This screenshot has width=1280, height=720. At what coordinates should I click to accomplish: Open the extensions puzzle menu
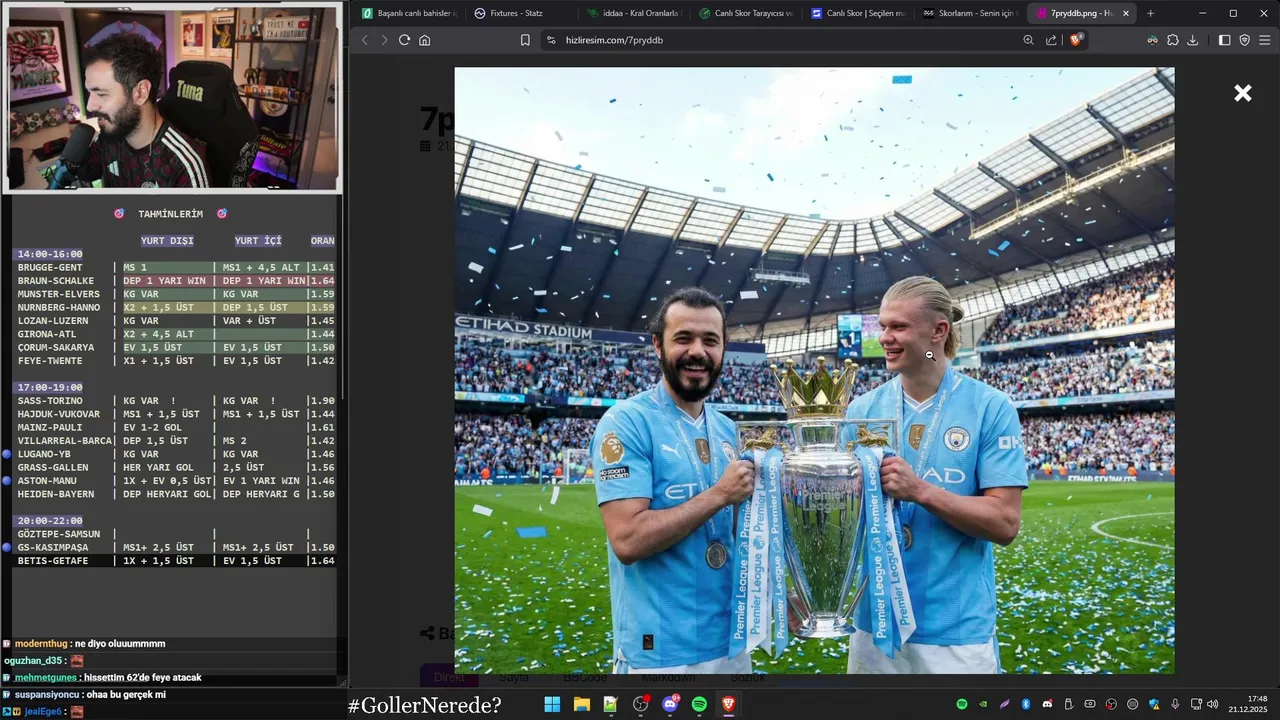pos(1173,40)
